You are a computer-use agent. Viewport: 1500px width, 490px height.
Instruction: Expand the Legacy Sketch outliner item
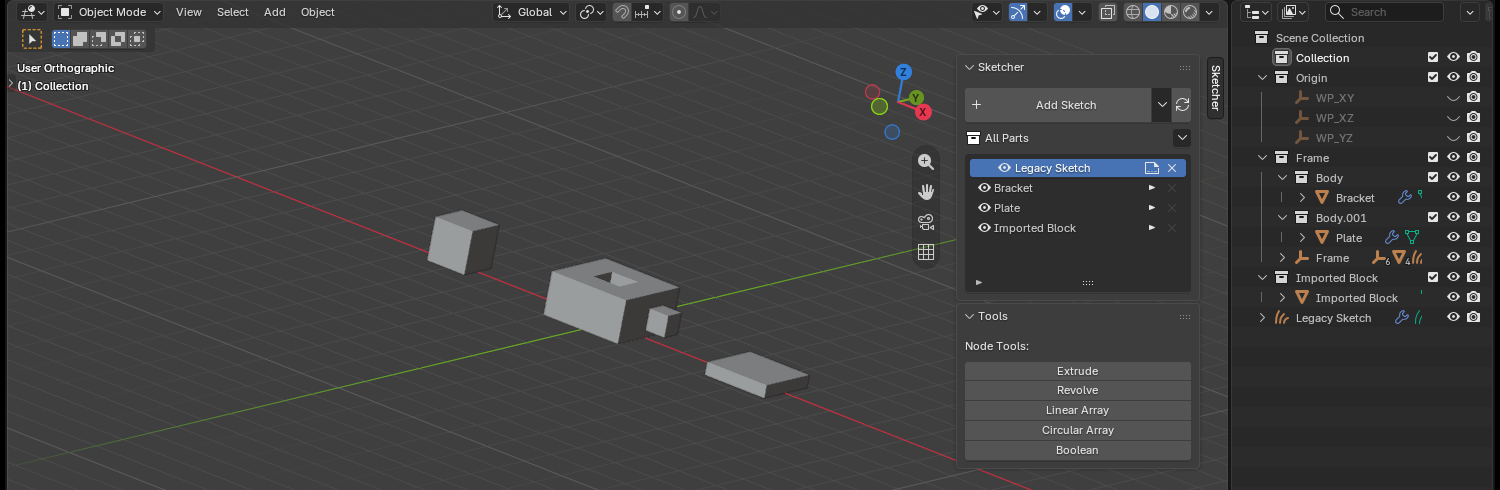pos(1262,318)
